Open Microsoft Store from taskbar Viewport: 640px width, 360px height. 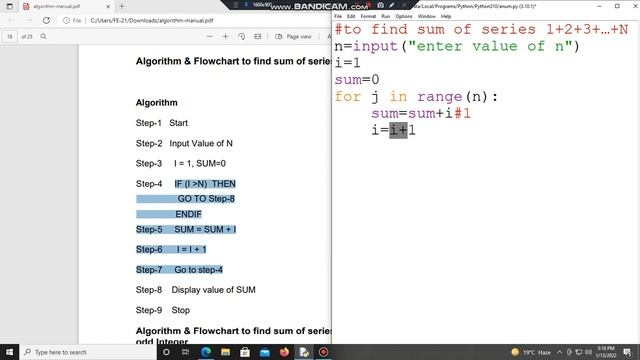coord(245,352)
